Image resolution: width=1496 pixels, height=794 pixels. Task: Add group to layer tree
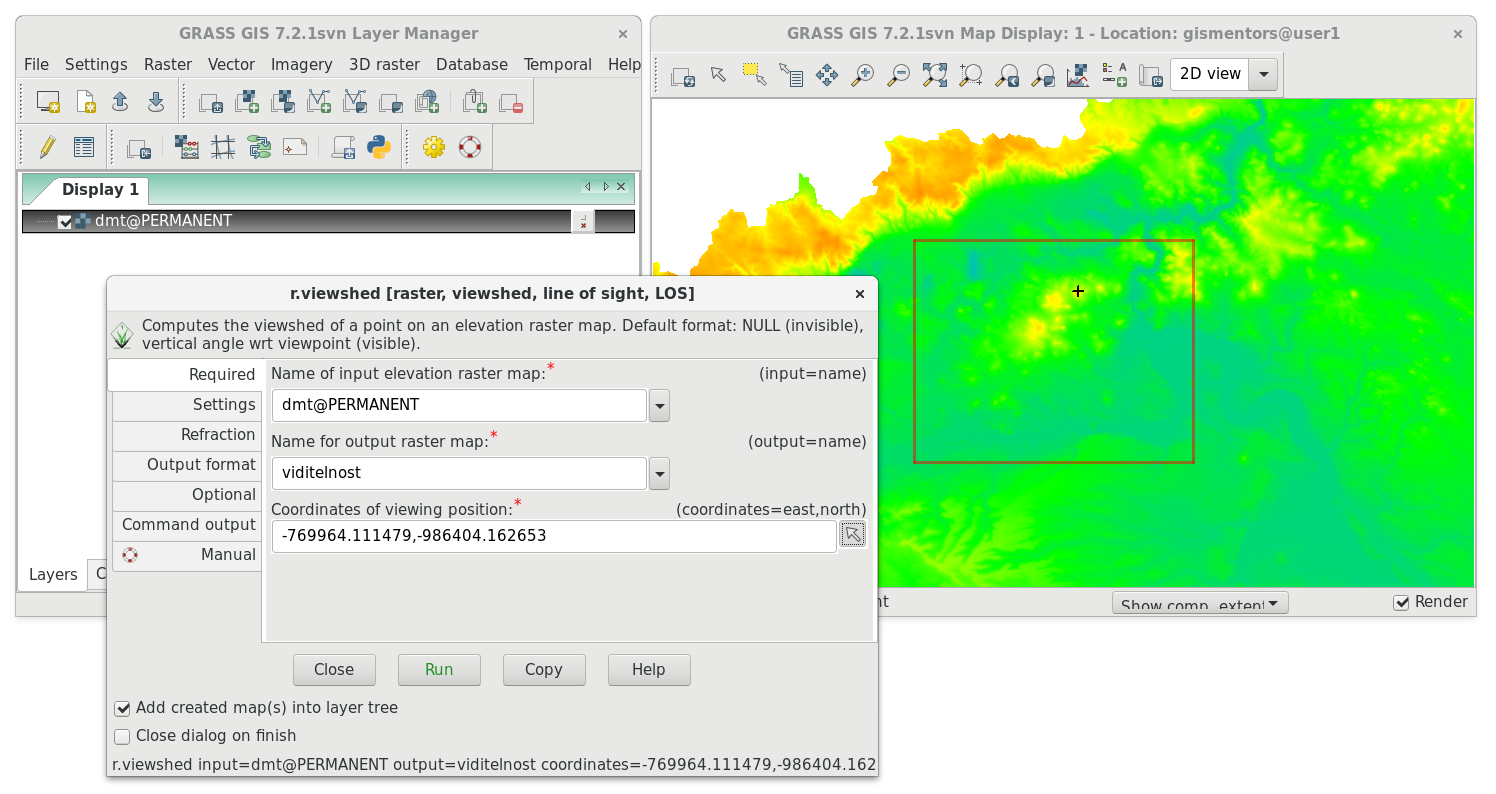tap(475, 101)
